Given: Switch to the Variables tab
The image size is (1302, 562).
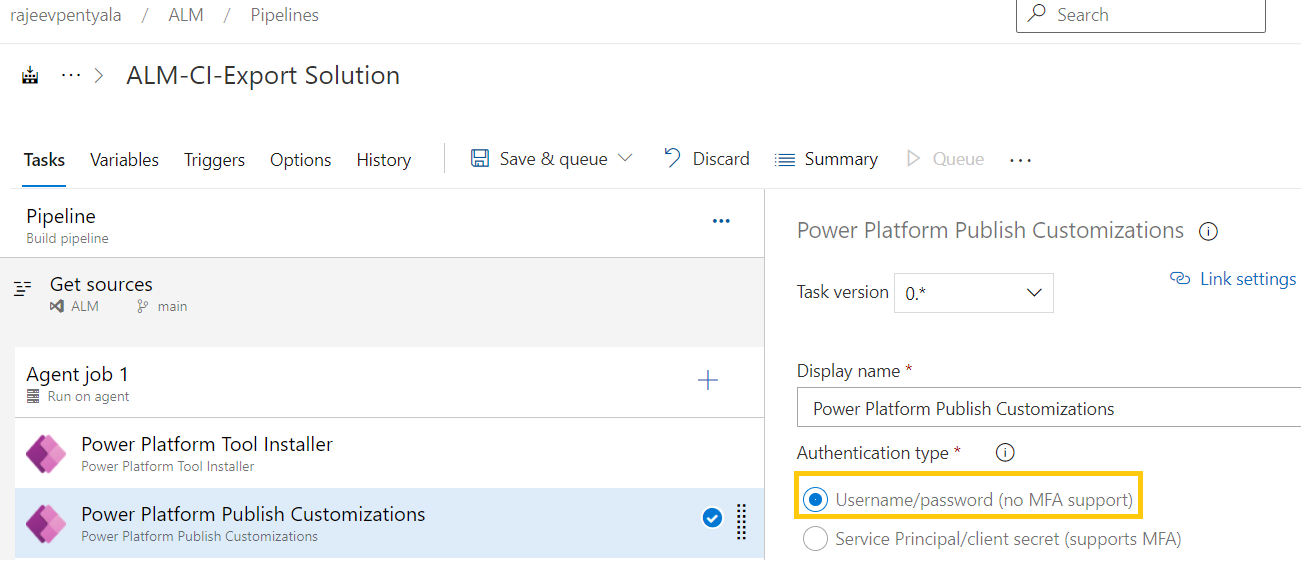Looking at the screenshot, I should click(x=124, y=160).
